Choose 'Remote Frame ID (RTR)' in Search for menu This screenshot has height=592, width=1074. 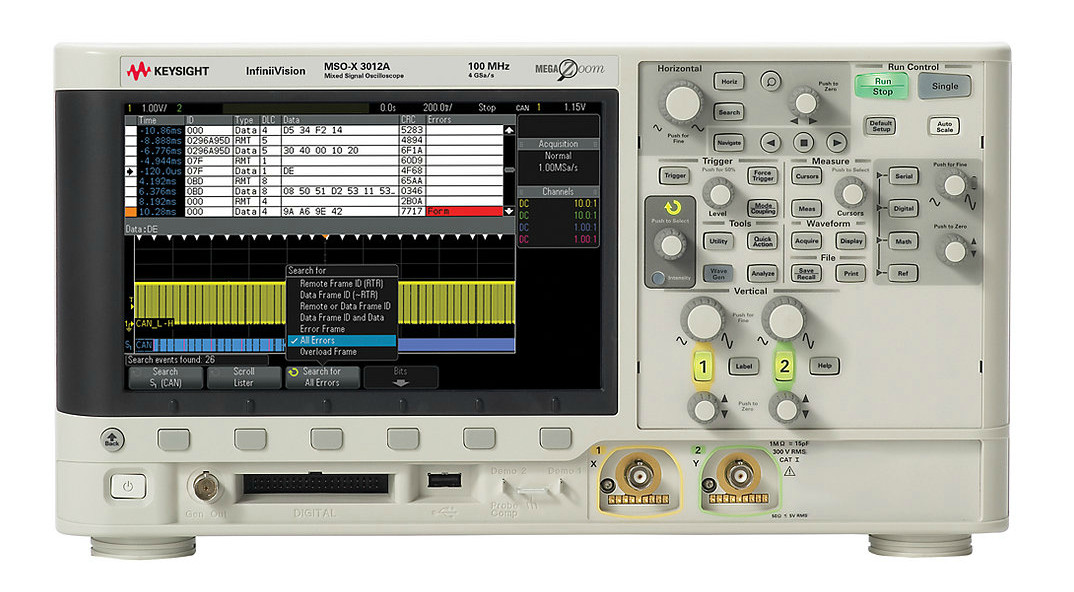click(x=341, y=284)
